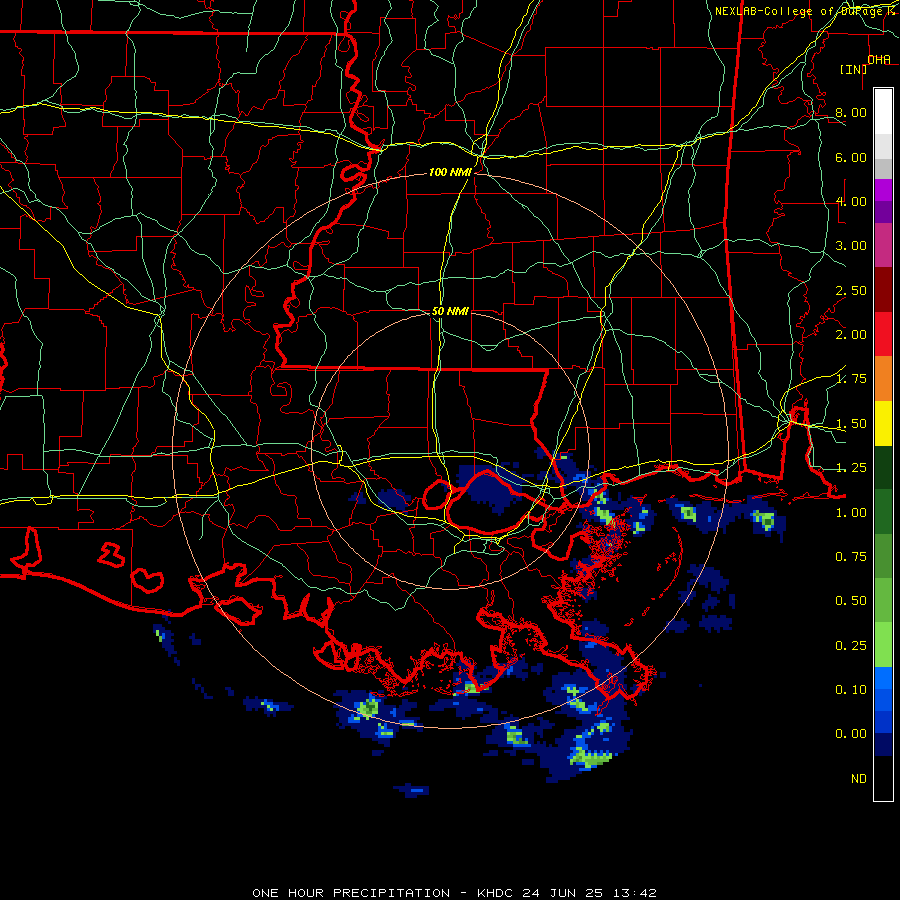Screen dimensions: 900x900
Task: Click the orange 1.75 inch legend swatch
Action: pyautogui.click(x=883, y=379)
